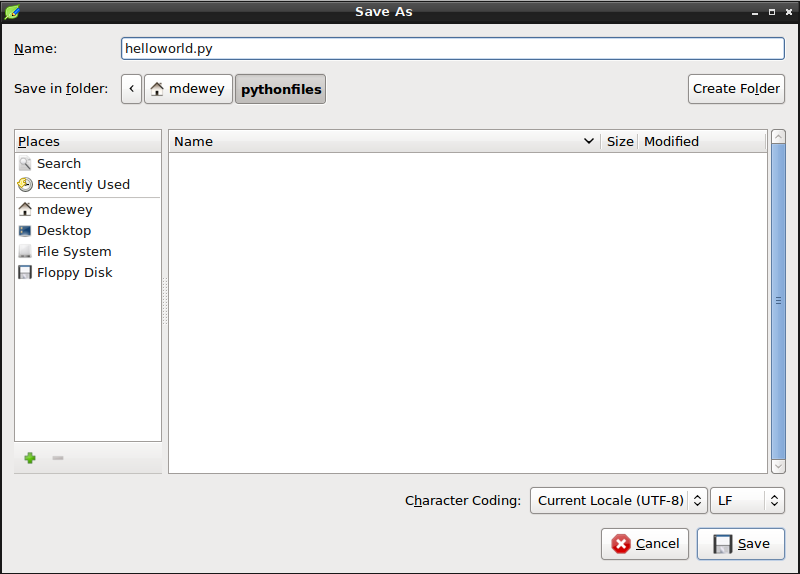
Task: Click the remove bookmark minus icon
Action: click(58, 458)
